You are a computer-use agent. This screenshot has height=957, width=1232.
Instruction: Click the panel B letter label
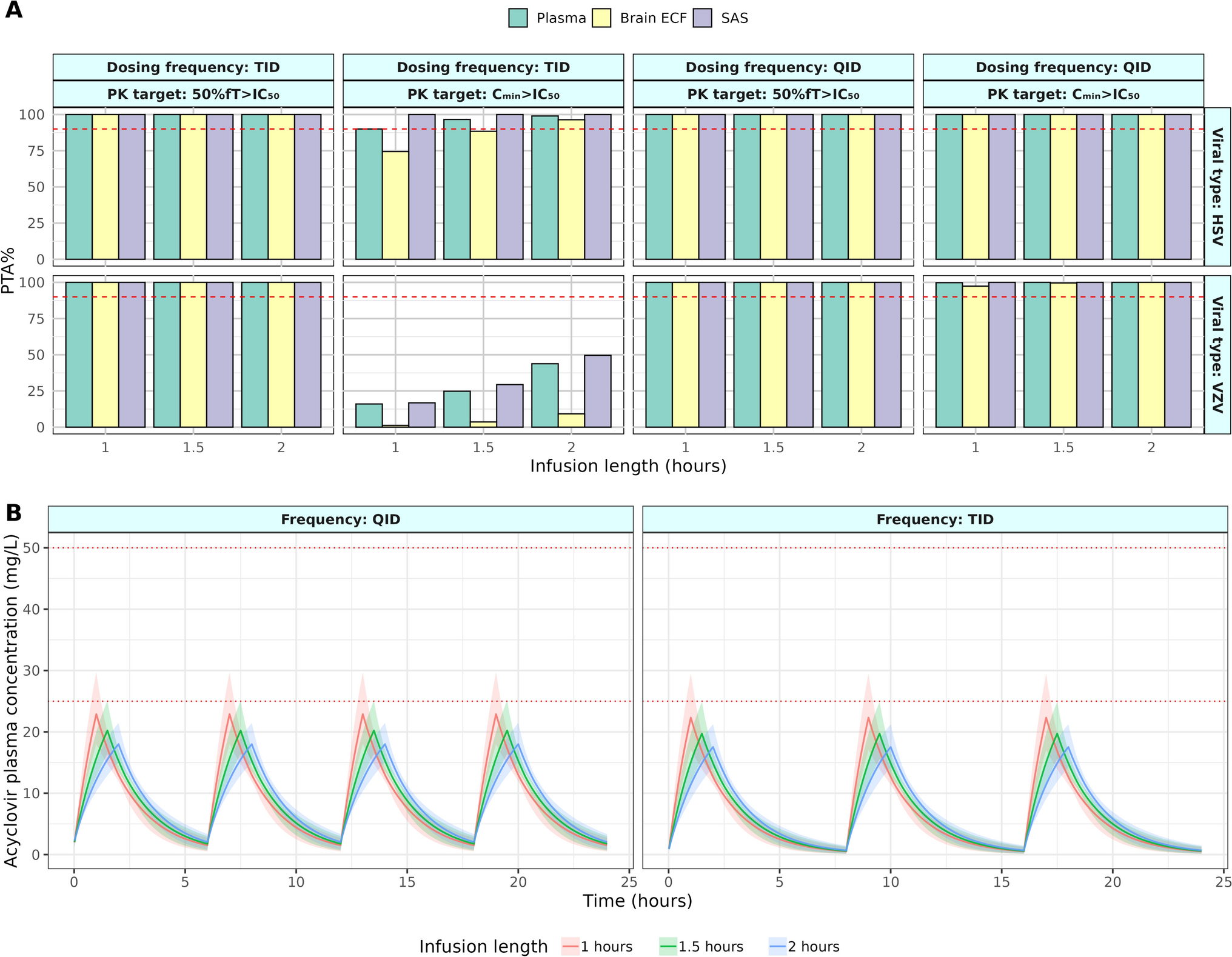click(x=13, y=513)
